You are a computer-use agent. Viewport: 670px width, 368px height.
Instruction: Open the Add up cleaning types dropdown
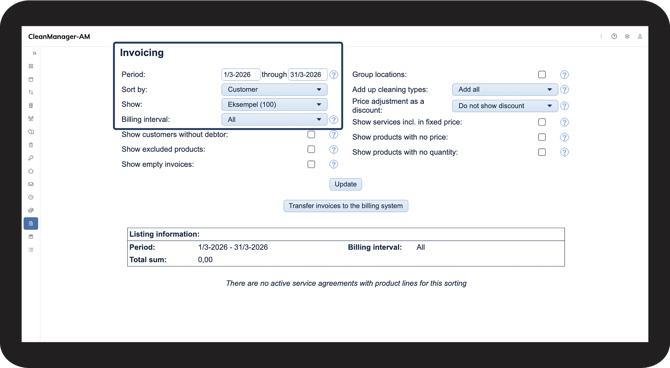pyautogui.click(x=505, y=89)
